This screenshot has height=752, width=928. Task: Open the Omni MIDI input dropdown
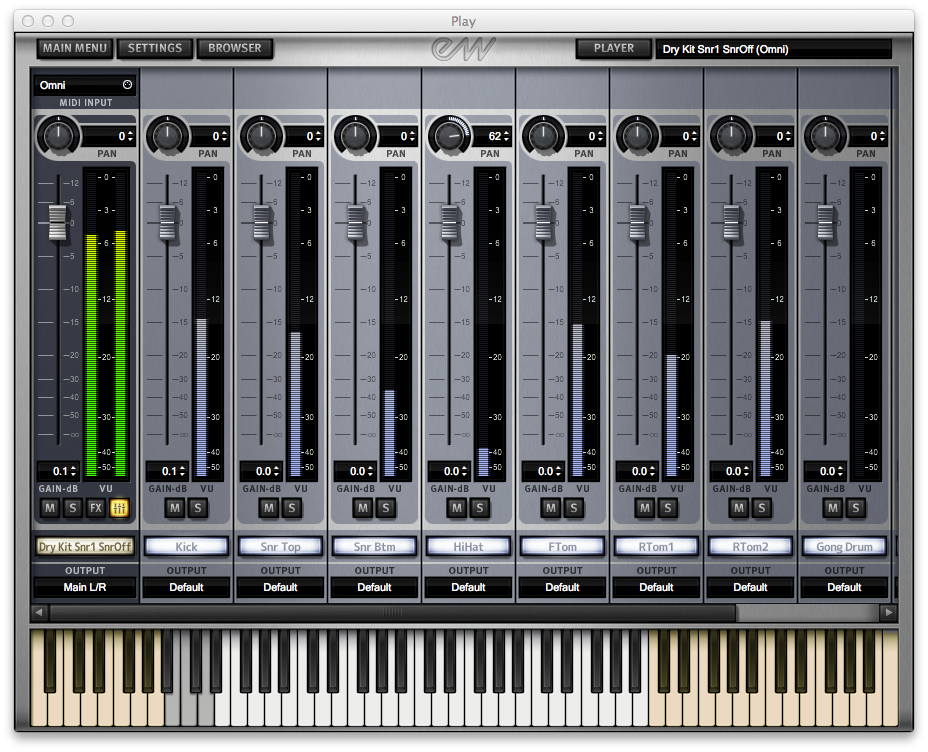pos(85,85)
